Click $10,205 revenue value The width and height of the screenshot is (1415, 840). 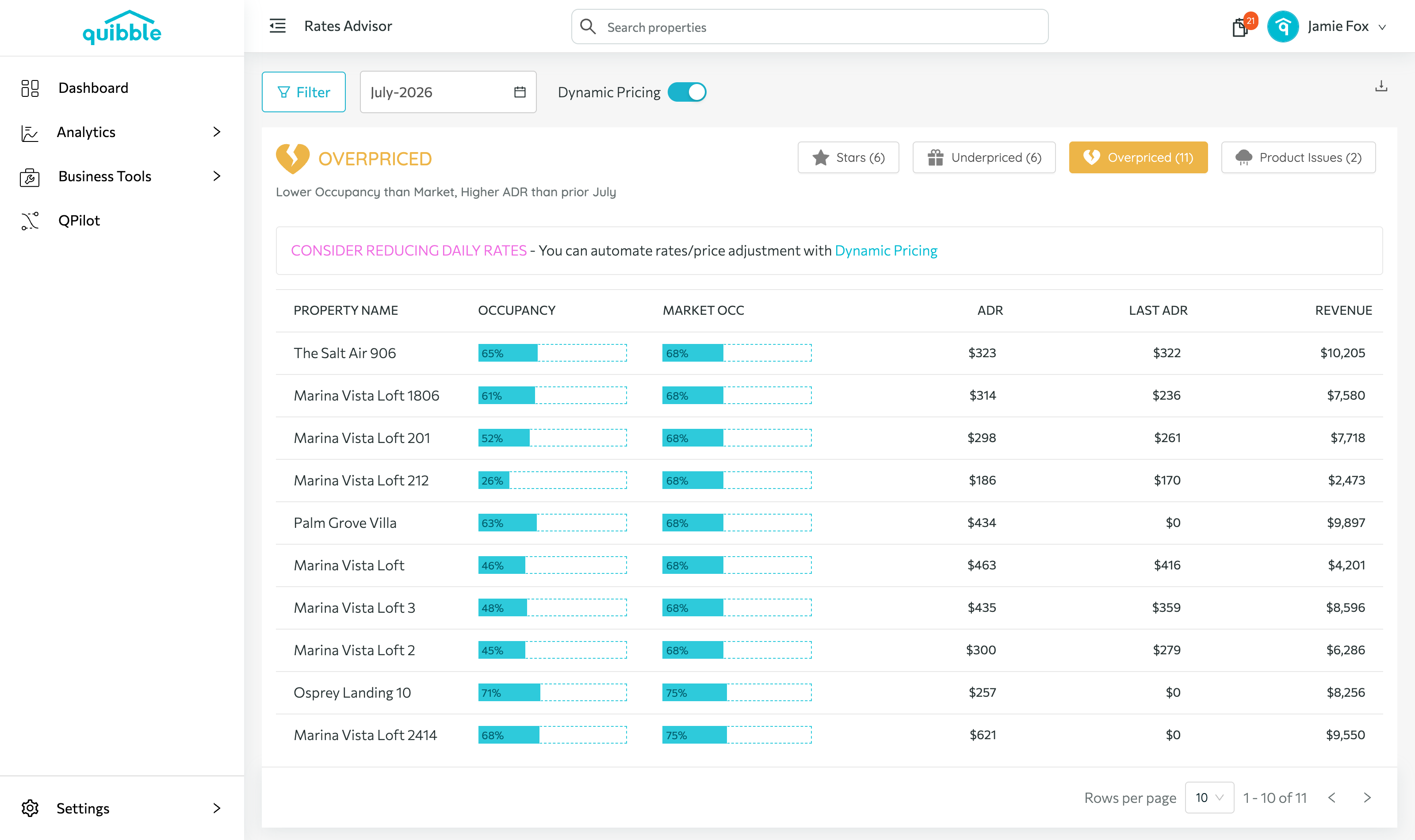click(x=1342, y=353)
